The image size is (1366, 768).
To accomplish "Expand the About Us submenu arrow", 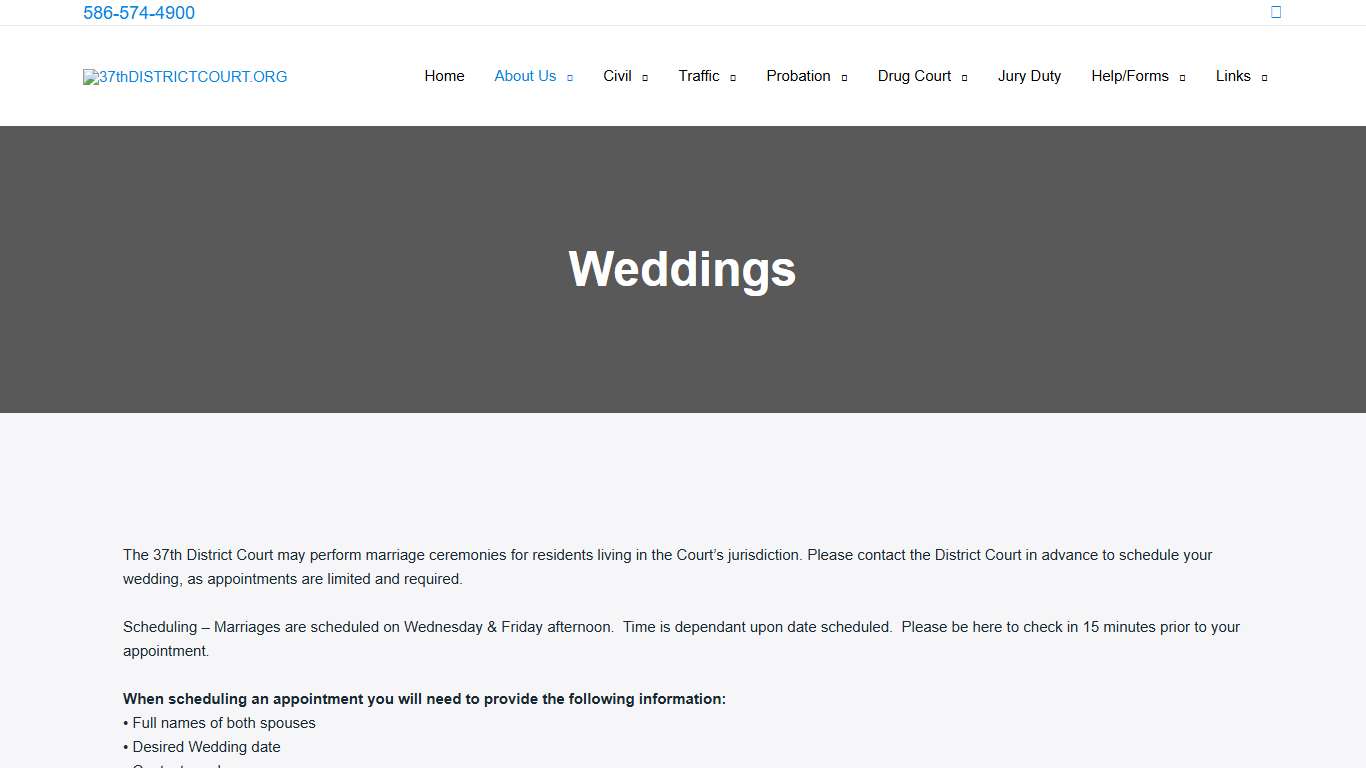I will point(569,77).
